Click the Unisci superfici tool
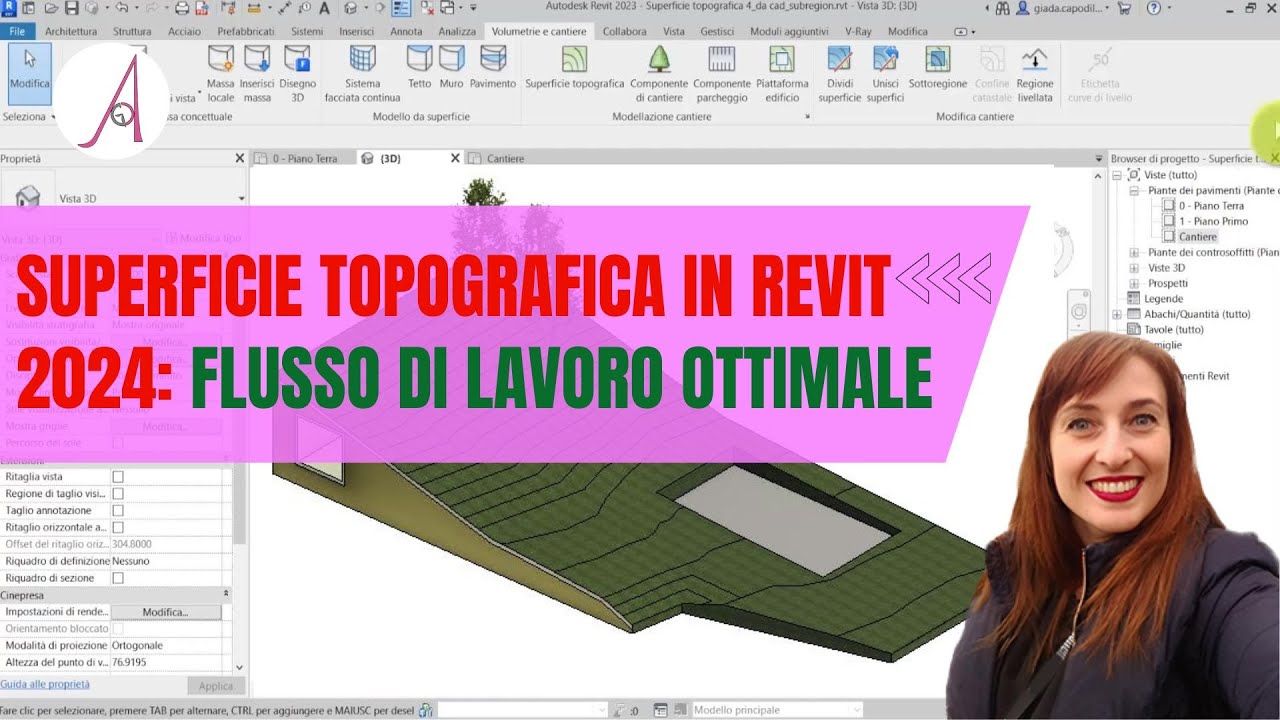Screen dimensions: 1280x720 885,74
